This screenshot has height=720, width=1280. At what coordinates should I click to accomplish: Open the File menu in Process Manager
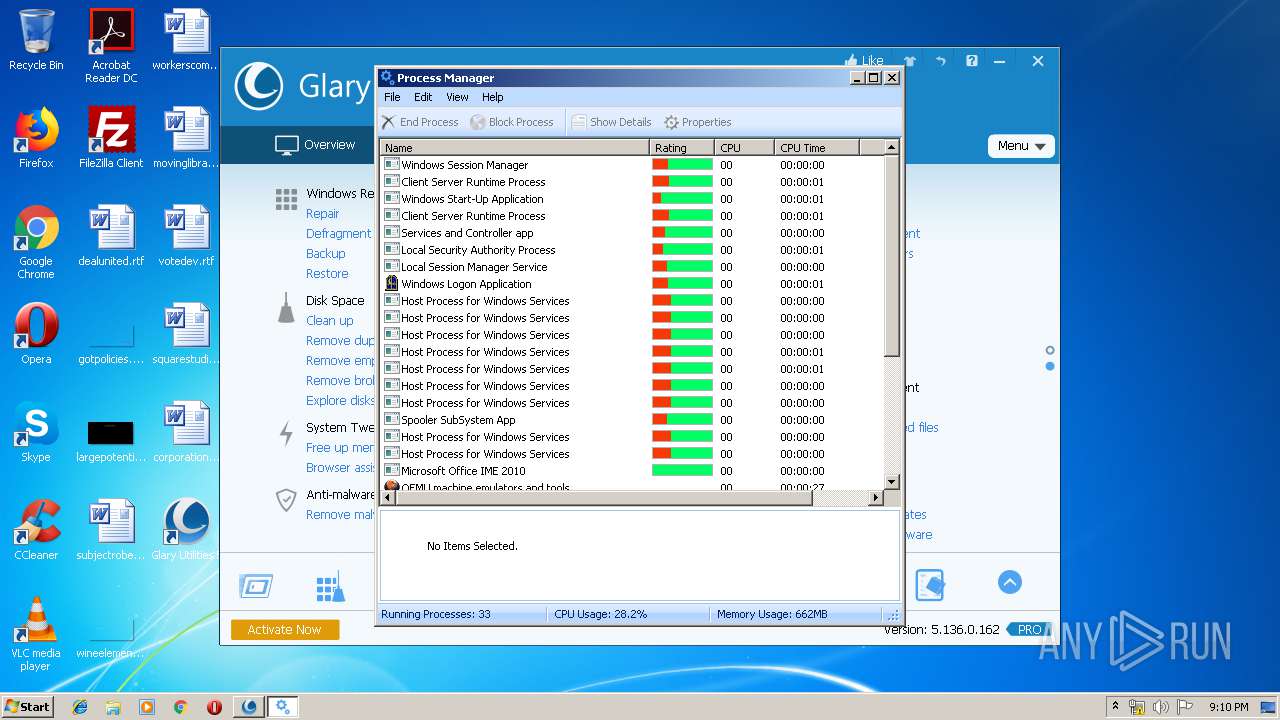(392, 97)
